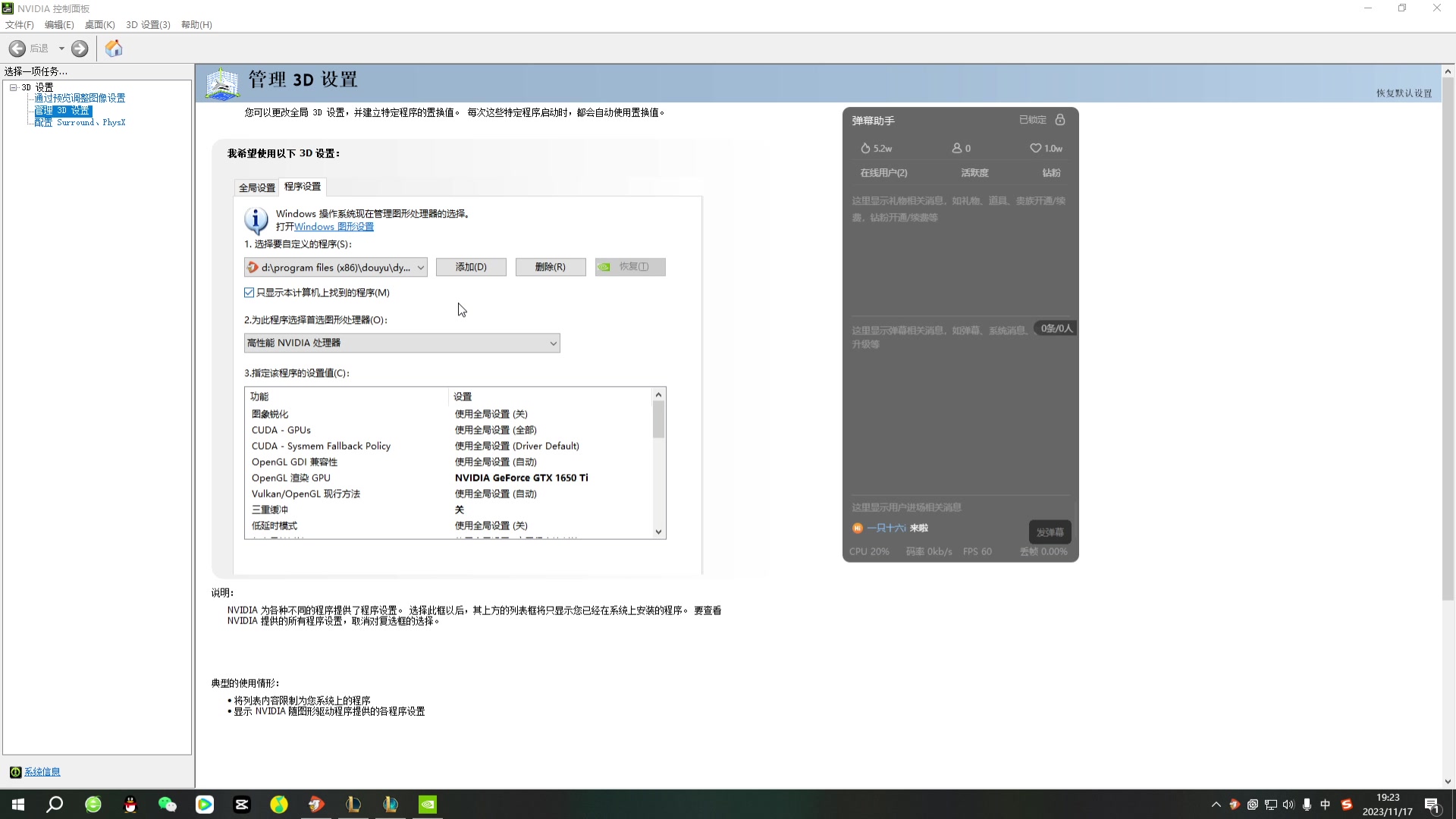Open the 系统信息 link
Screen dimensions: 1456x819
click(x=42, y=772)
